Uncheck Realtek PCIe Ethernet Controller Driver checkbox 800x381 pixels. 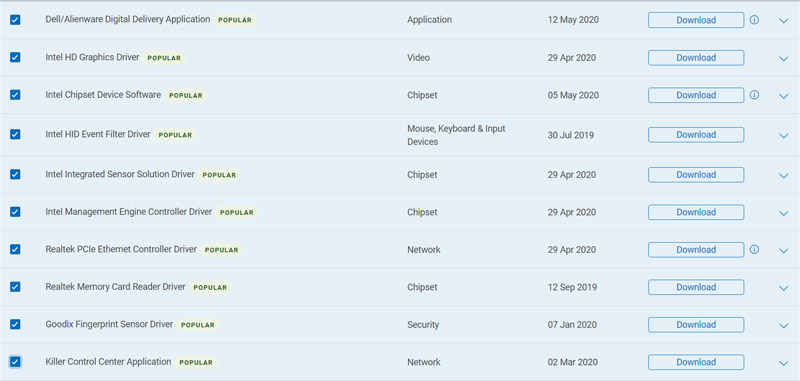(x=15, y=249)
